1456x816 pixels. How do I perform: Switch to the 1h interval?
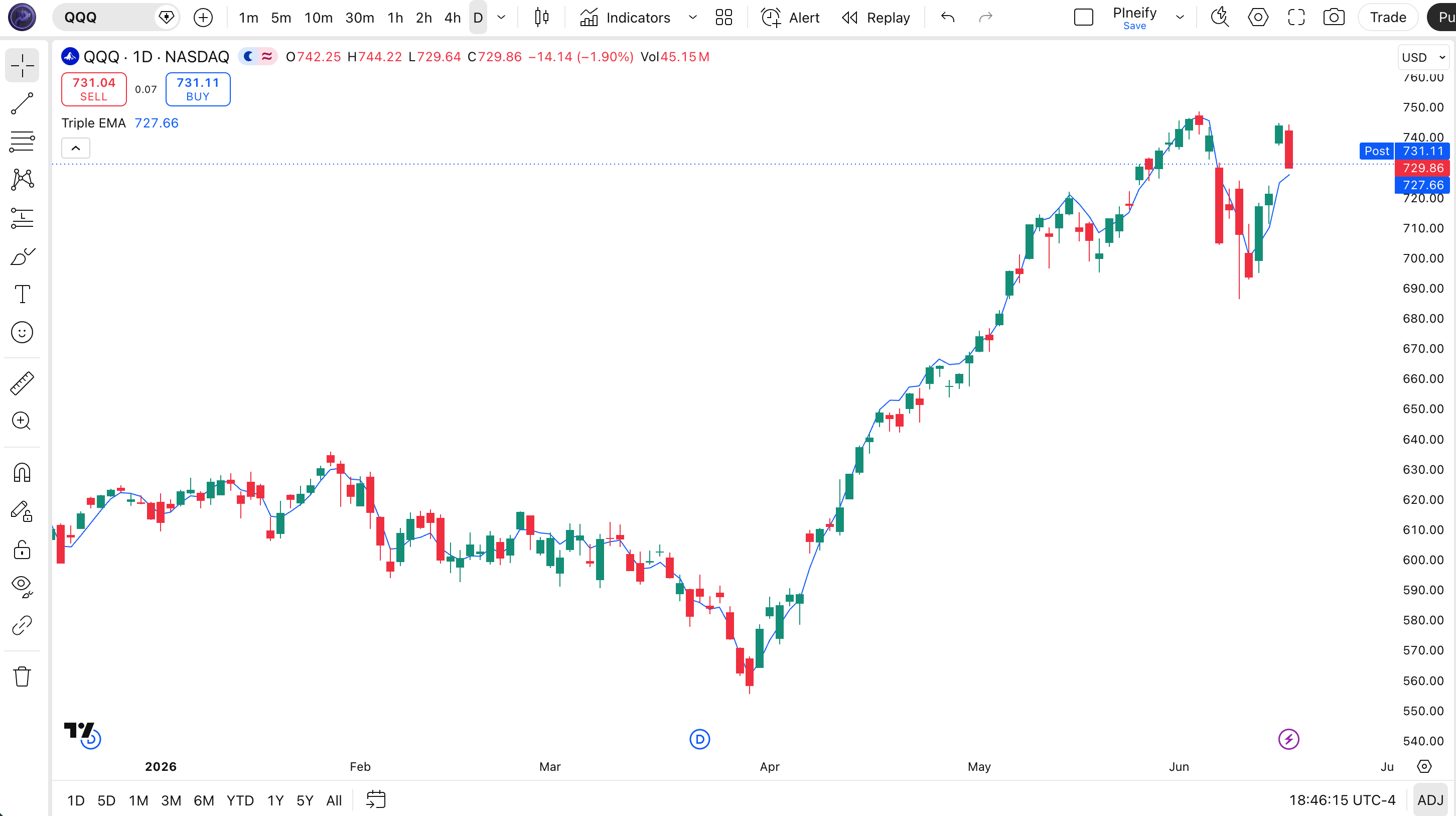coord(395,18)
